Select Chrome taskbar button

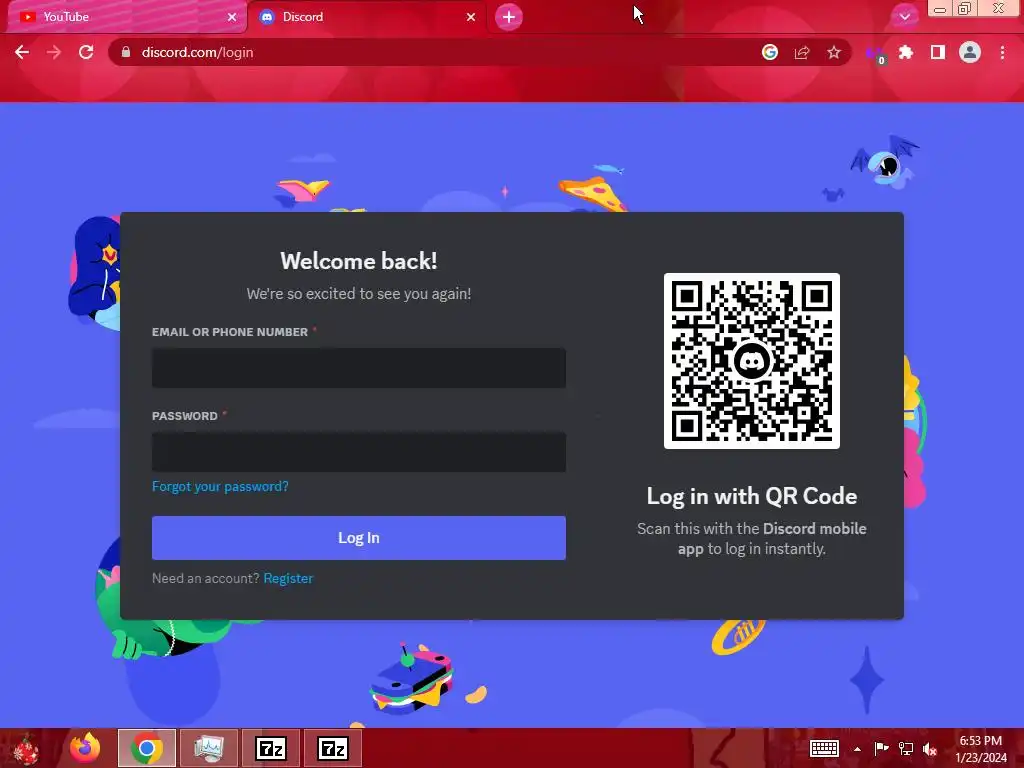(x=146, y=748)
